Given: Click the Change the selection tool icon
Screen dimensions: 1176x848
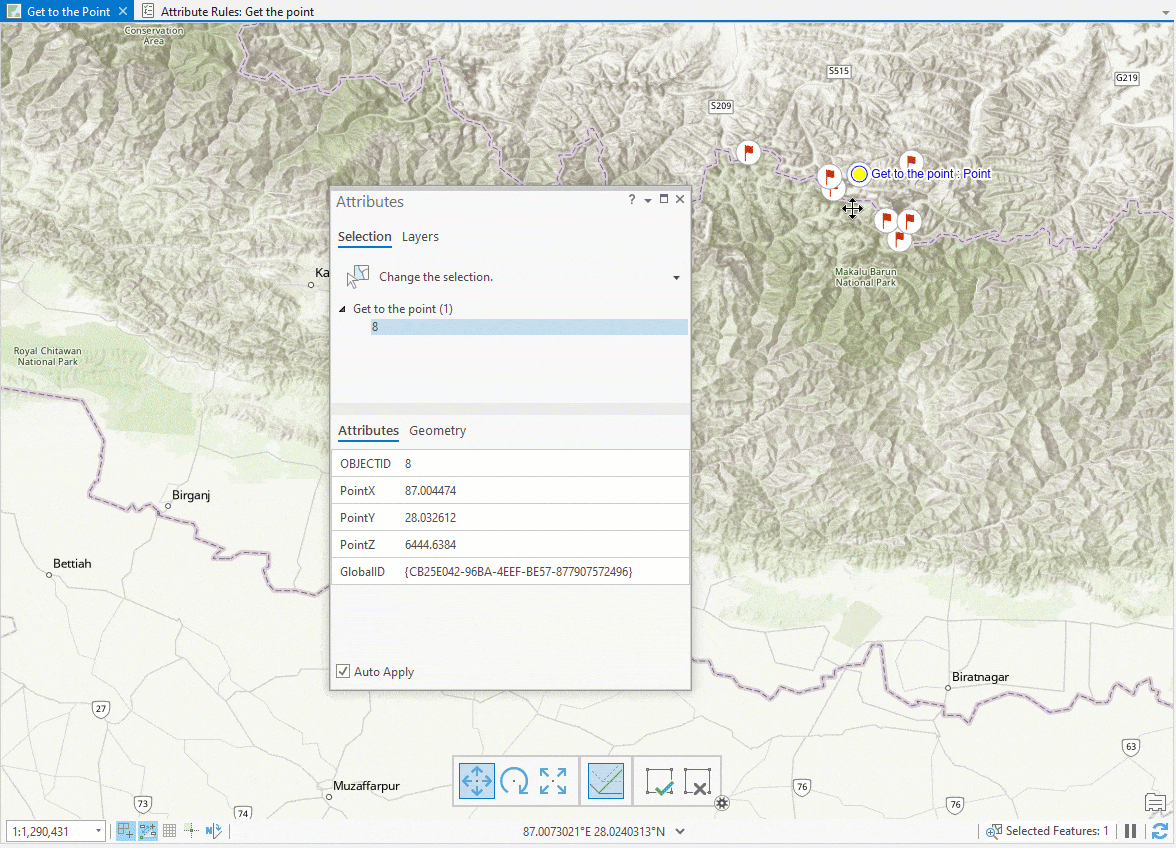Looking at the screenshot, I should point(358,277).
